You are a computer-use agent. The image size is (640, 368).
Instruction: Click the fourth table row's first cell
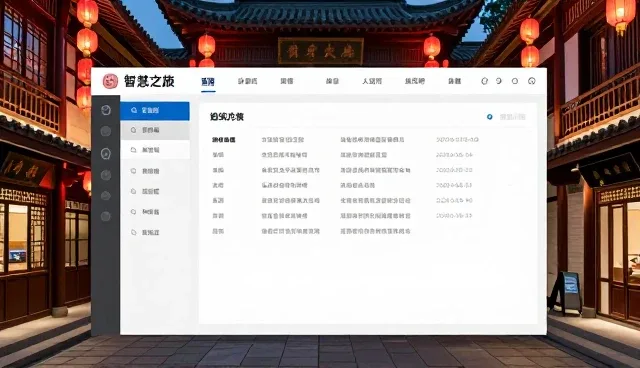(x=218, y=185)
